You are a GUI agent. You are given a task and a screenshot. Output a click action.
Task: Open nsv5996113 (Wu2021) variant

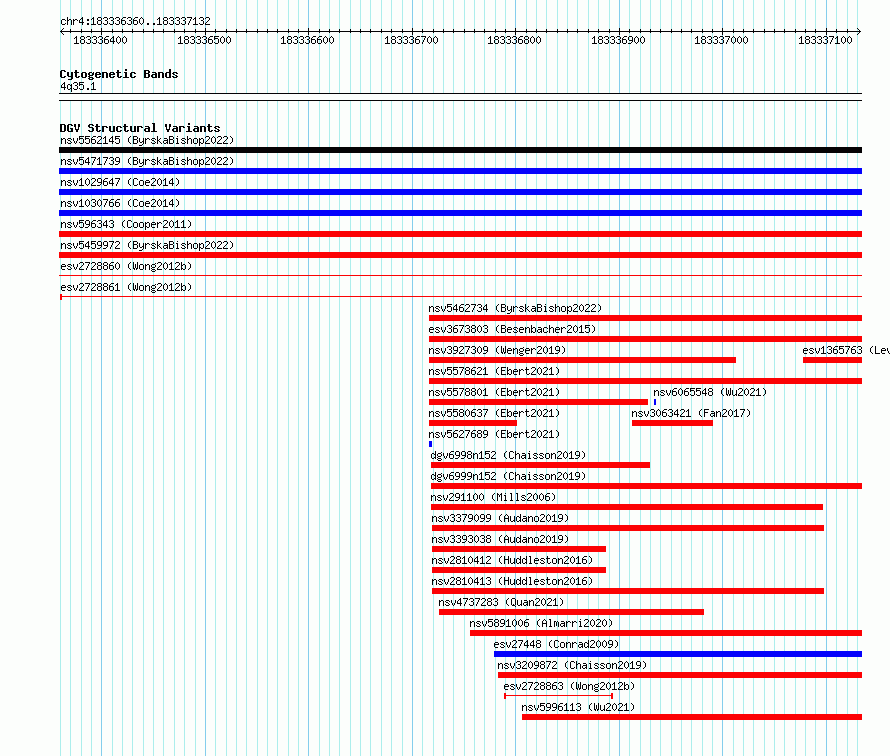pos(578,707)
